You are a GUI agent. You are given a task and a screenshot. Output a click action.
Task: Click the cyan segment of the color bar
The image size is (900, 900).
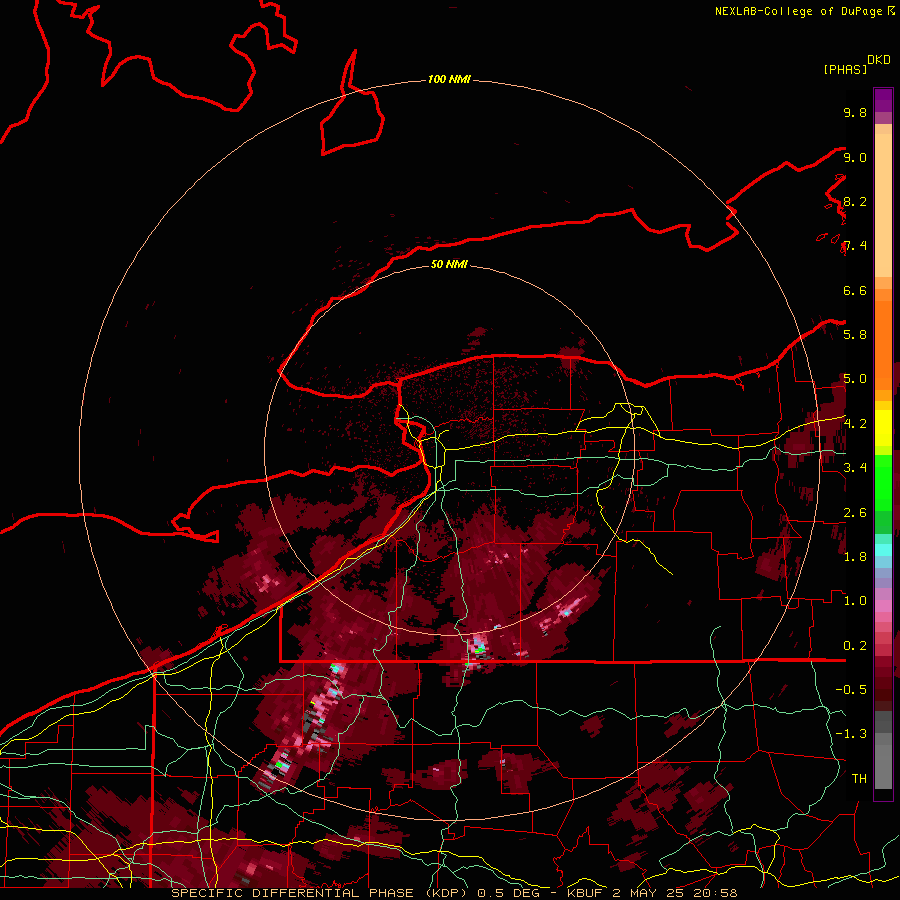coord(883,550)
